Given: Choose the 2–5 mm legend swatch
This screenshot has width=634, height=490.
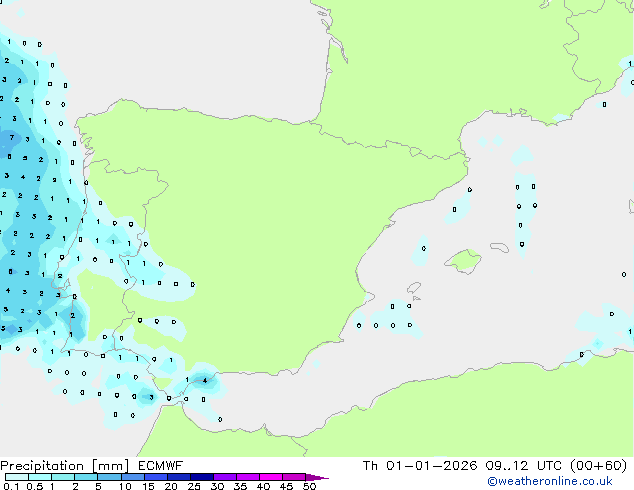Looking at the screenshot, I should 86,477.
